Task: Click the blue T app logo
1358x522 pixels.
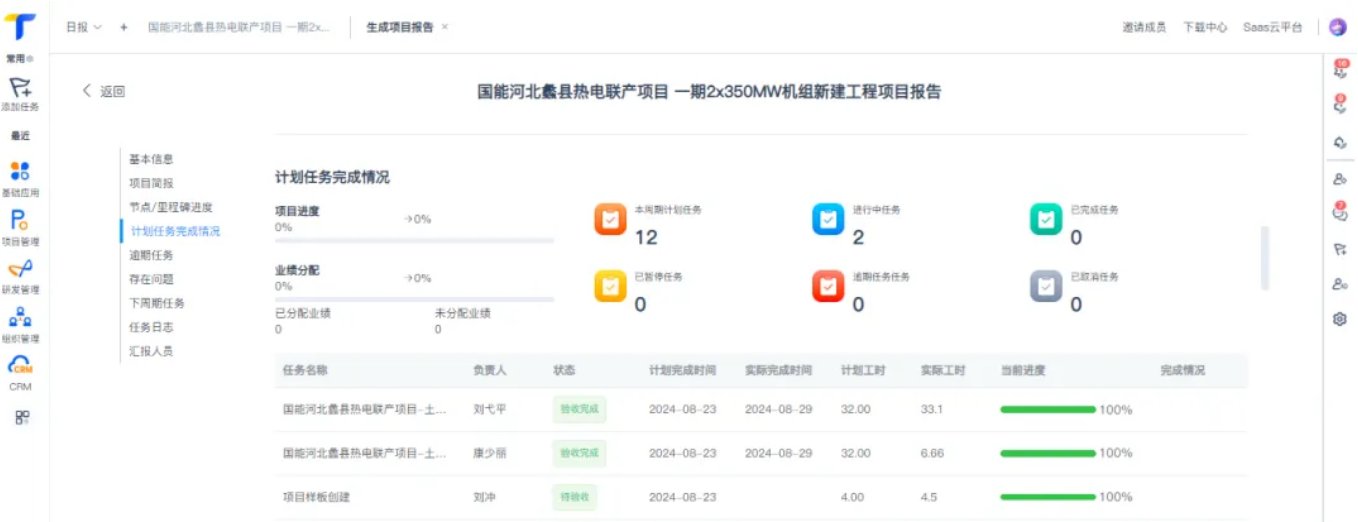Action: tap(21, 27)
